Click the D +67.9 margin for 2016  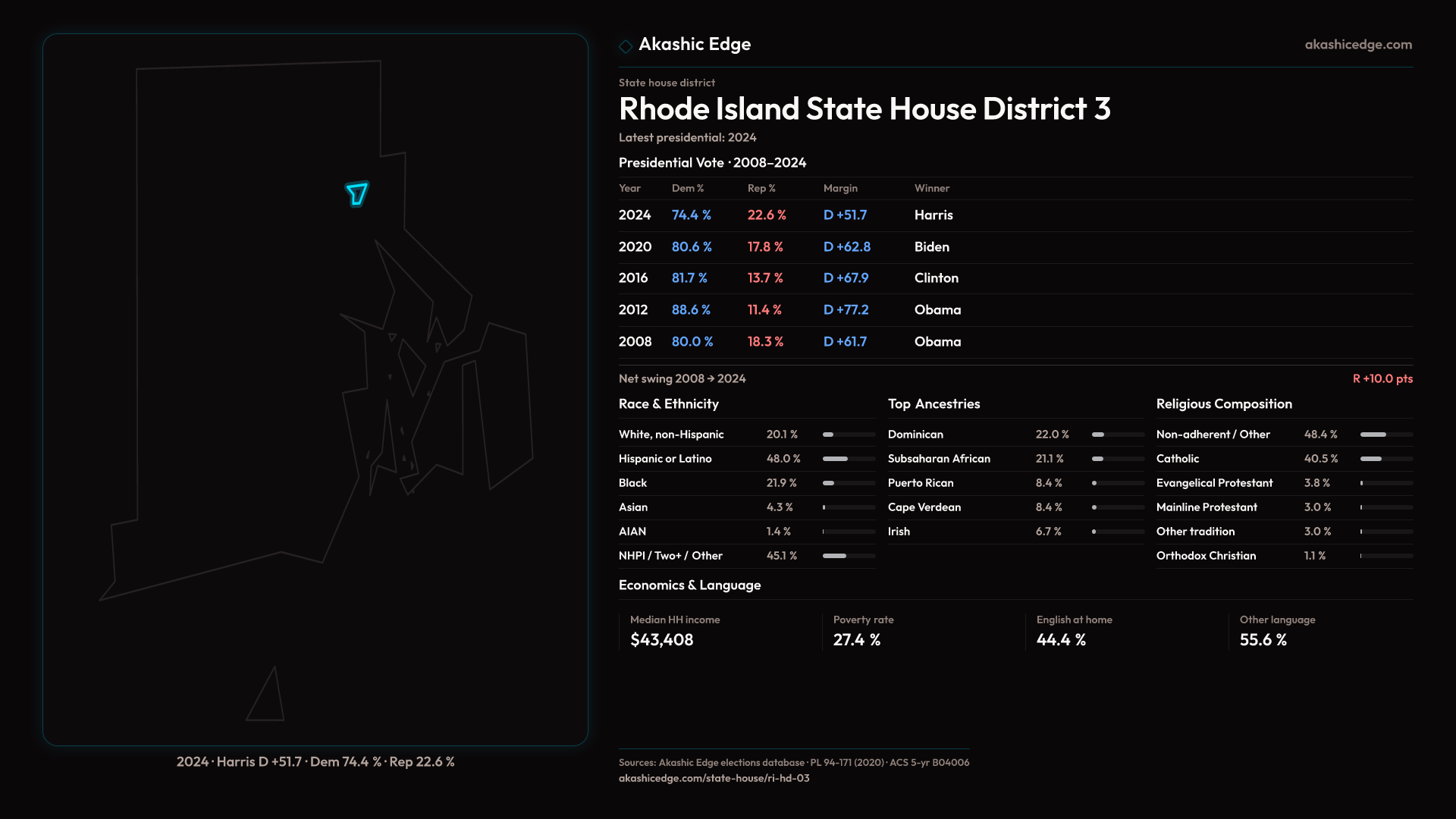tap(846, 278)
